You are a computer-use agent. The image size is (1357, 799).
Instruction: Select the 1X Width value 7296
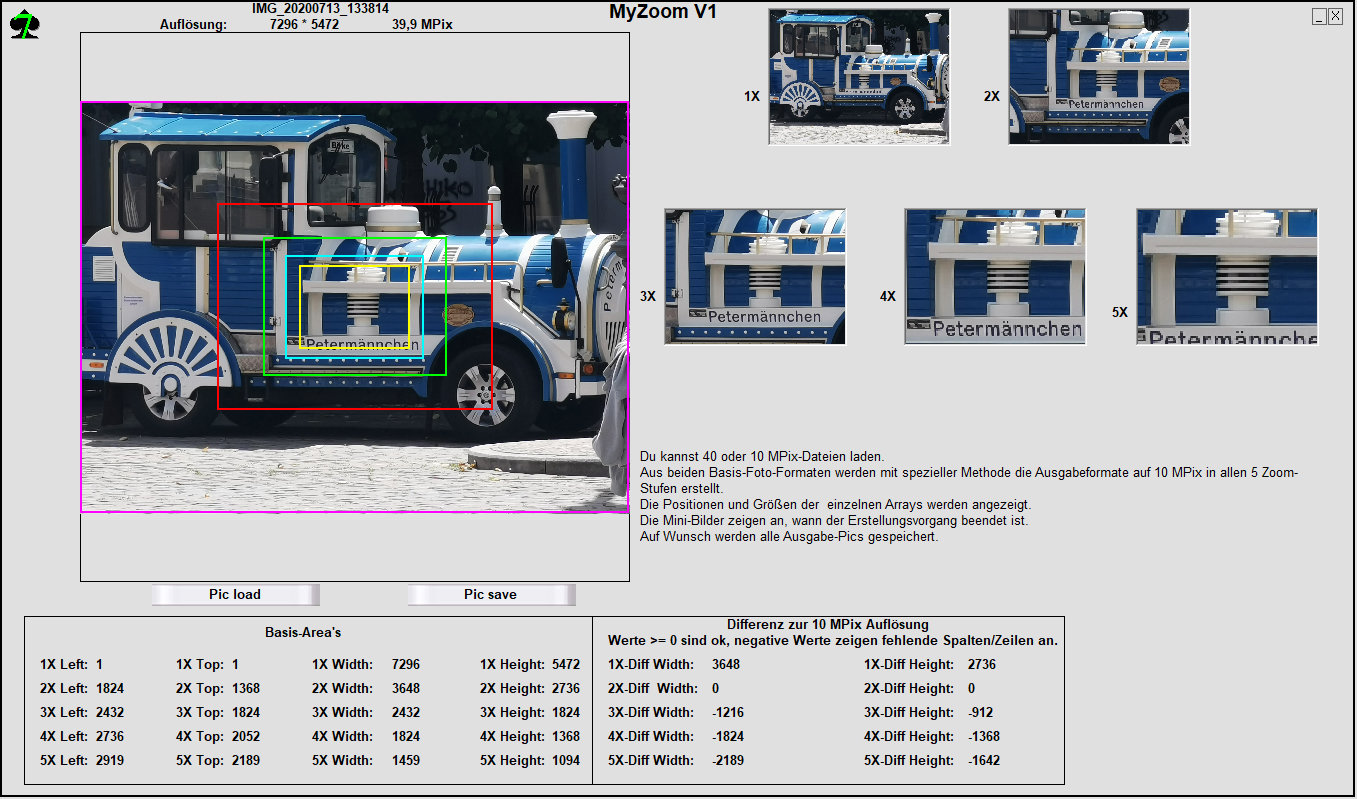(406, 665)
